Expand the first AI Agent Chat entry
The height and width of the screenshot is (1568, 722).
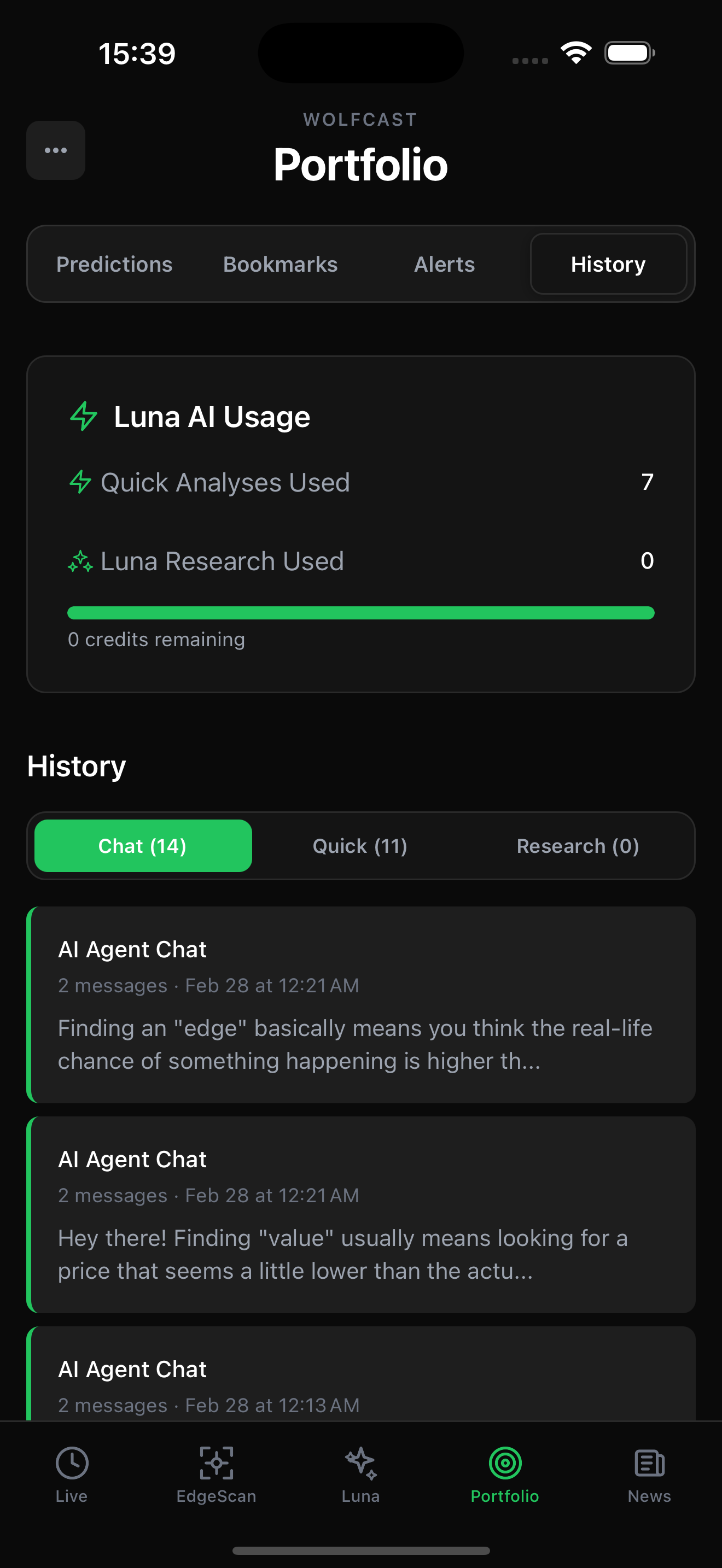coord(361,1004)
